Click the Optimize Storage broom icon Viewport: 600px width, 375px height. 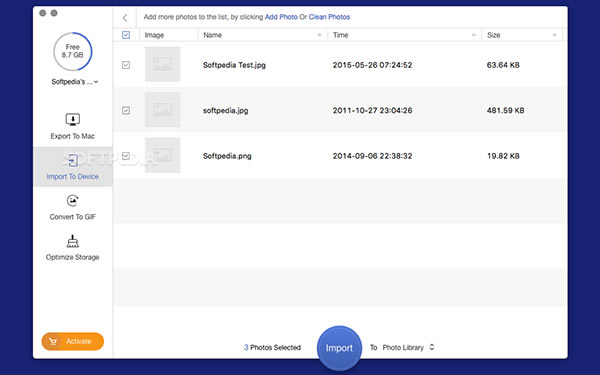pos(72,241)
